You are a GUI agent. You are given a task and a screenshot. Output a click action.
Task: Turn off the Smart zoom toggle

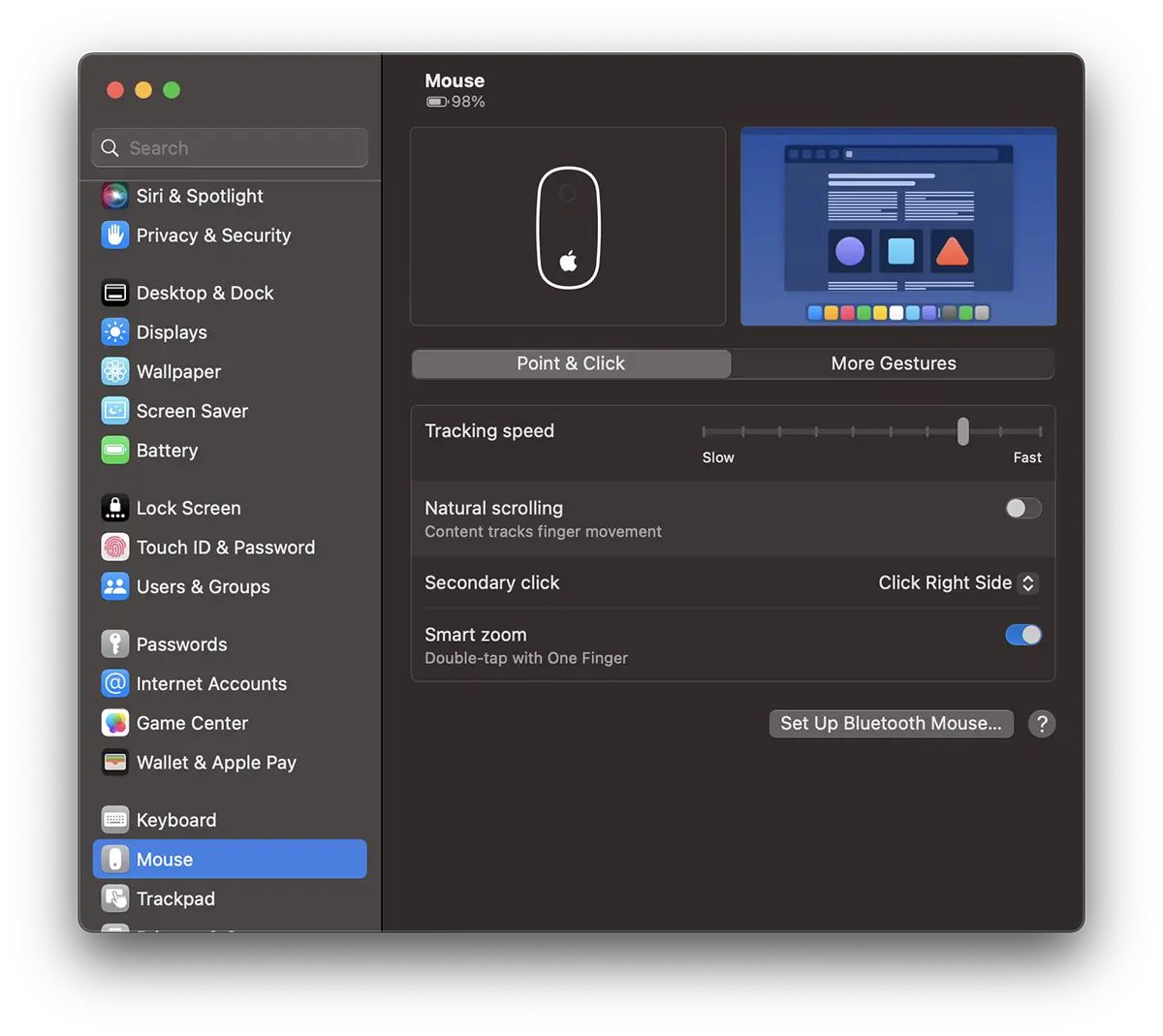[x=1022, y=635]
